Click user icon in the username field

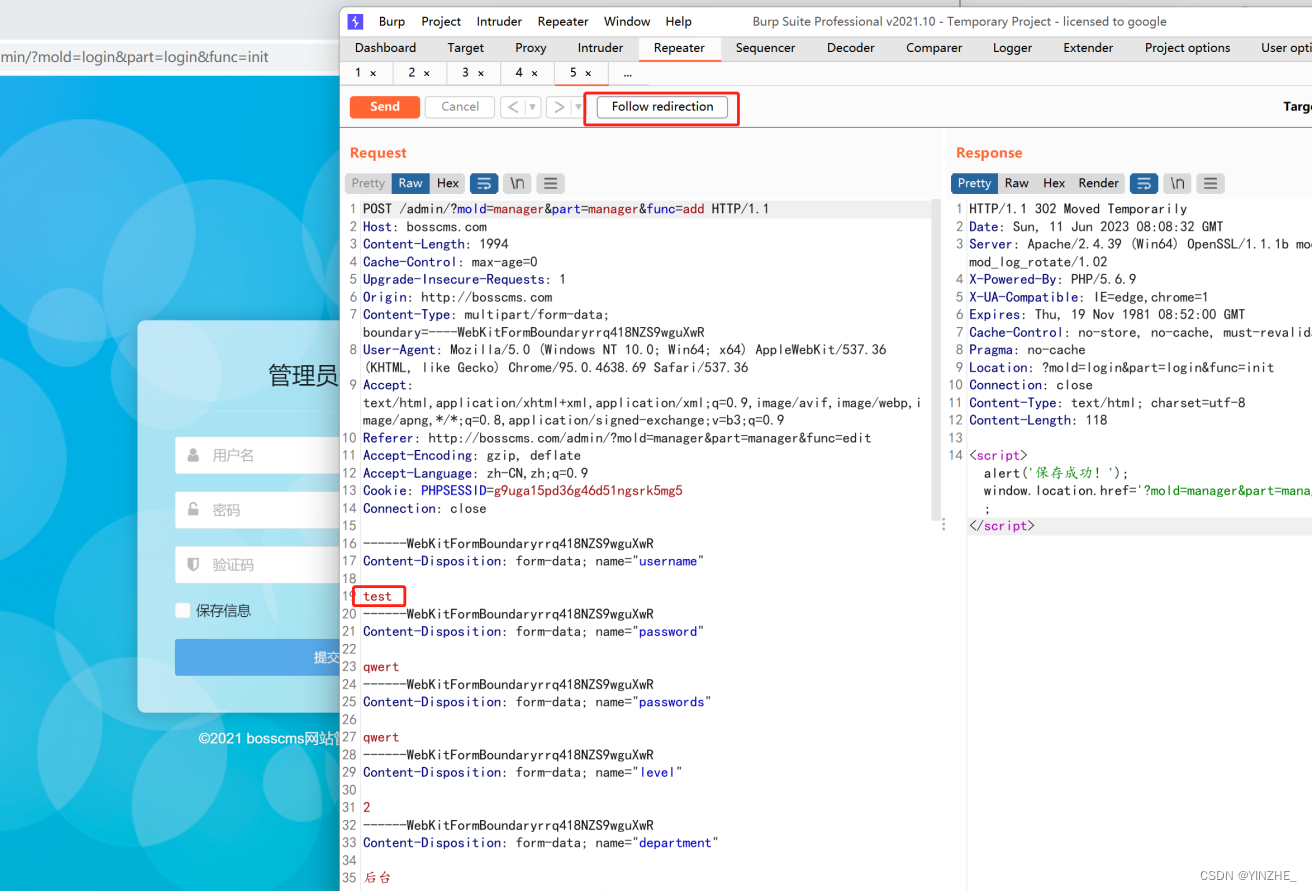pos(193,455)
